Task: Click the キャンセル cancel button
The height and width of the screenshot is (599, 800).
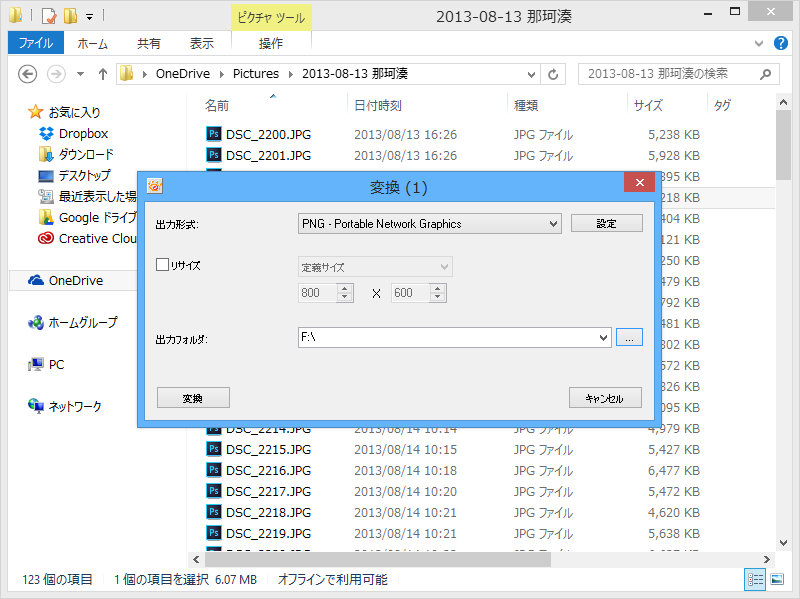Action: 605,398
